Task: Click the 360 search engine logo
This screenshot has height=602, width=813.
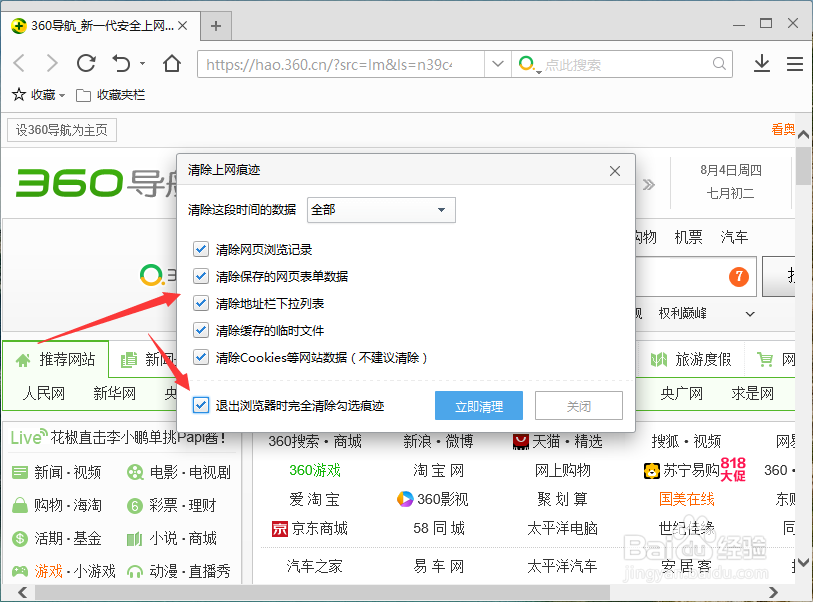Action: 526,63
